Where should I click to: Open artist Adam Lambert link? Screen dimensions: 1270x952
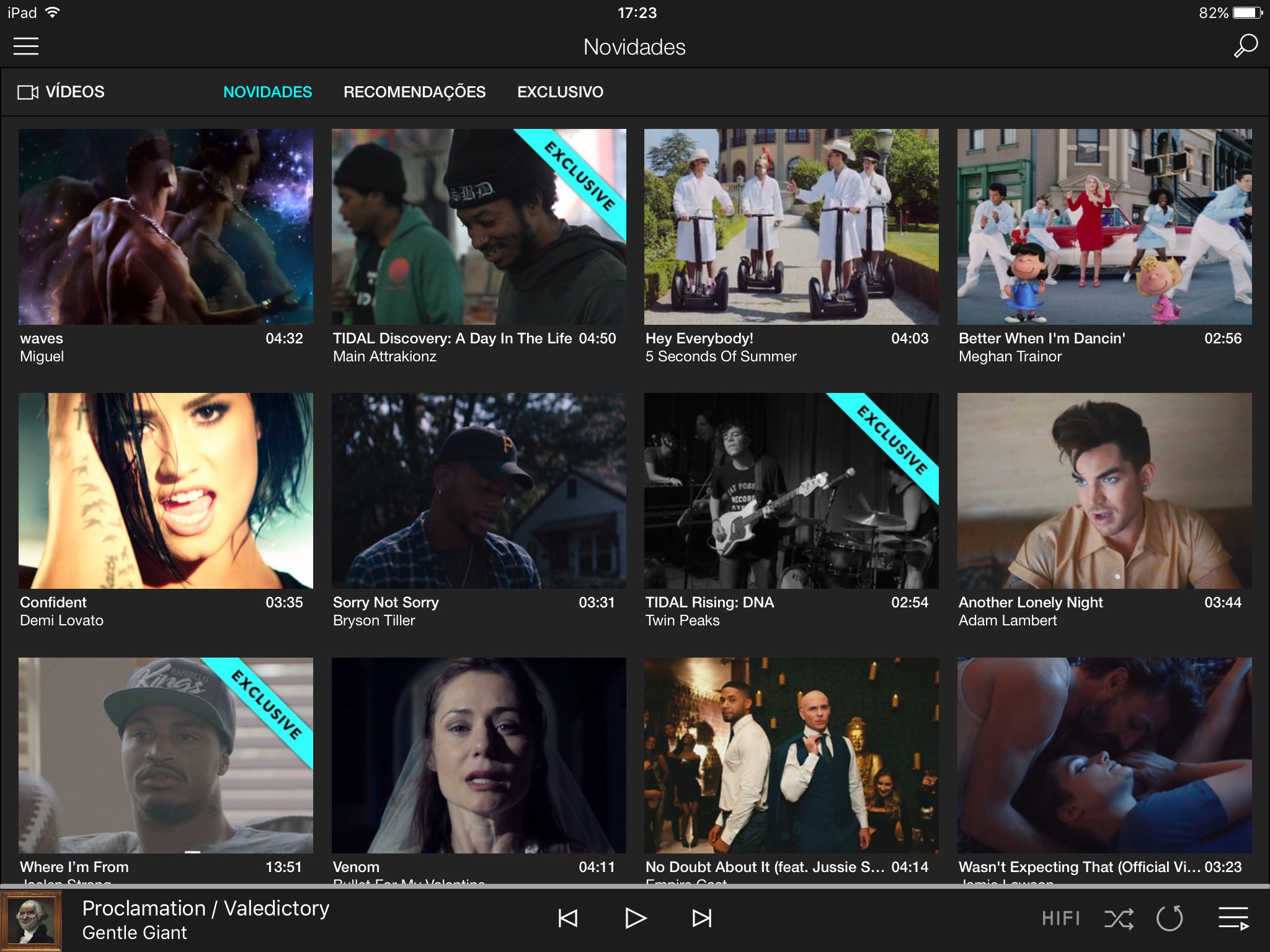(x=1008, y=620)
